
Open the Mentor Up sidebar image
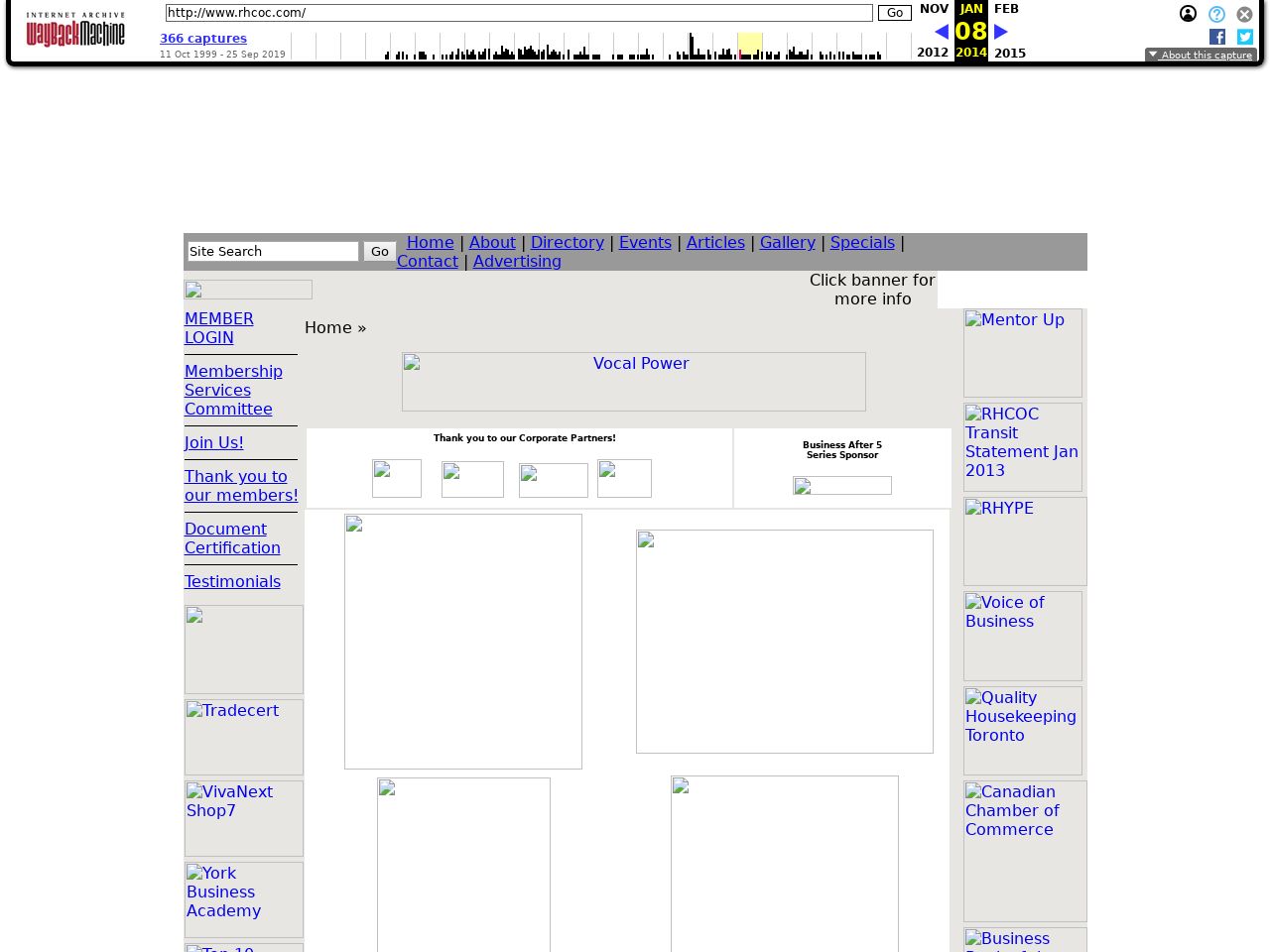(x=1022, y=352)
